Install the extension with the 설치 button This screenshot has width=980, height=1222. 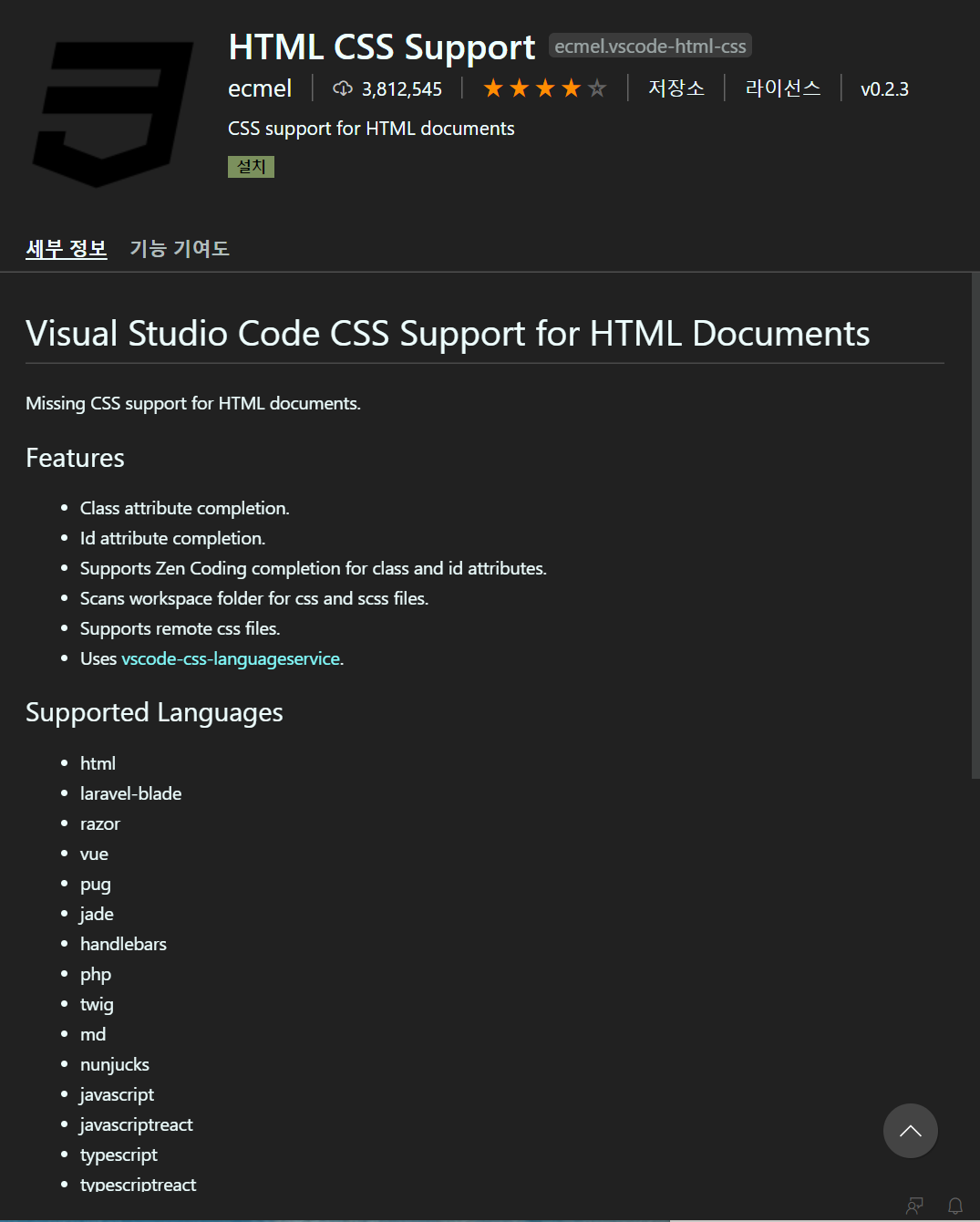(x=251, y=167)
